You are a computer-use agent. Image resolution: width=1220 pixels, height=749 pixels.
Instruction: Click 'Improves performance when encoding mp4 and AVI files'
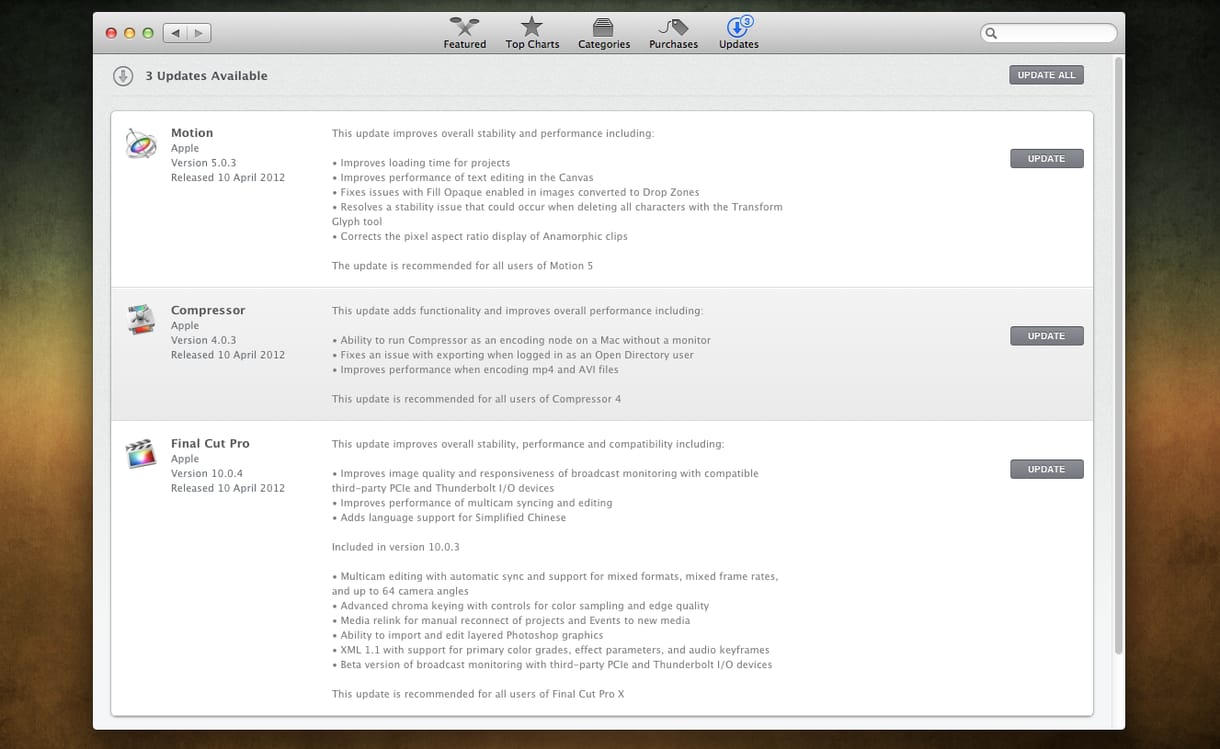tap(475, 370)
